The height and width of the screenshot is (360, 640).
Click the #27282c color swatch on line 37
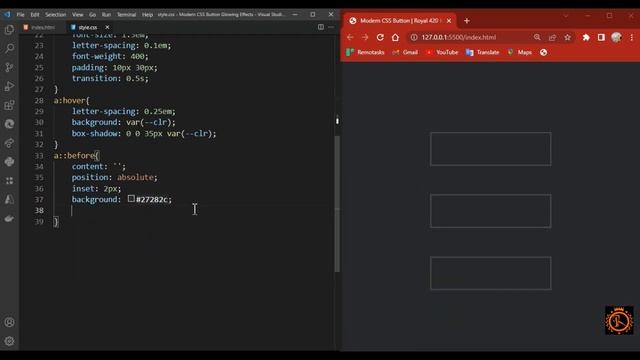131,199
